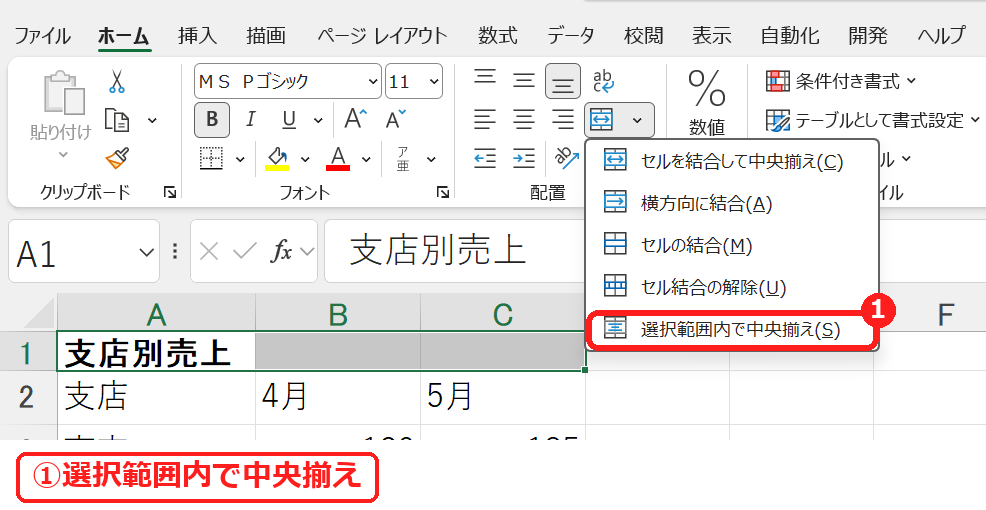Viewport: 986px width, 510px height.
Task: Click the Decrease Indent icon
Action: pos(485,158)
